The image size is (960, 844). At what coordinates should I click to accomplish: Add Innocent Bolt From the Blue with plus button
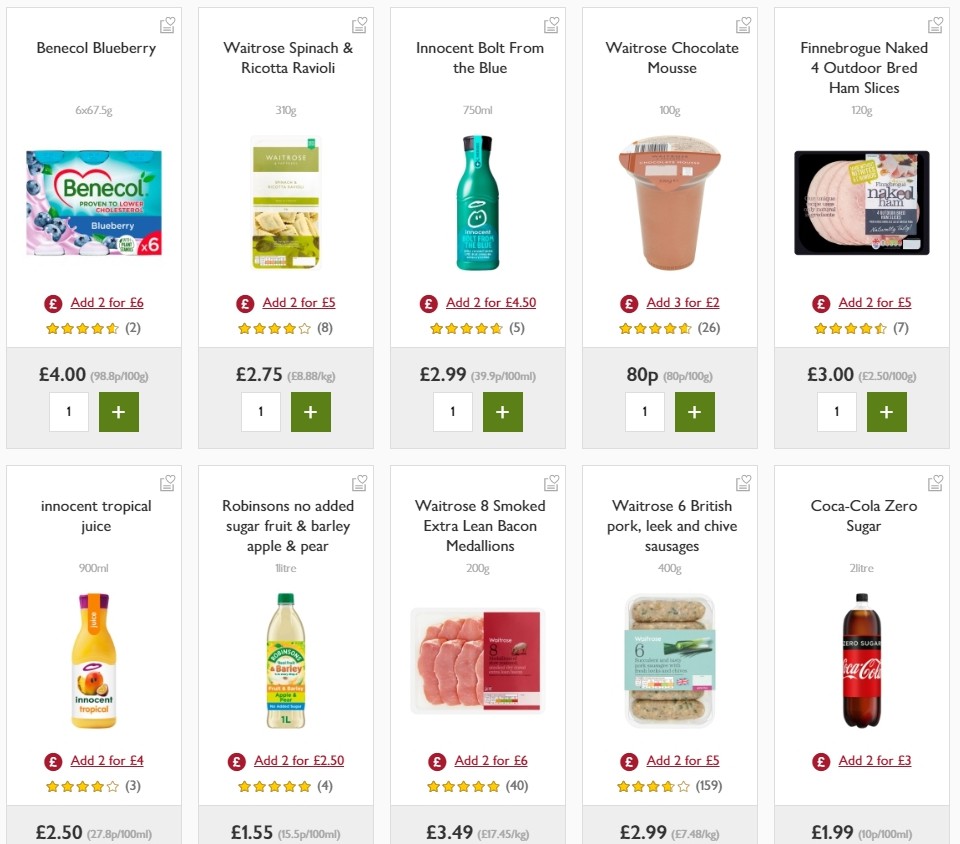503,411
